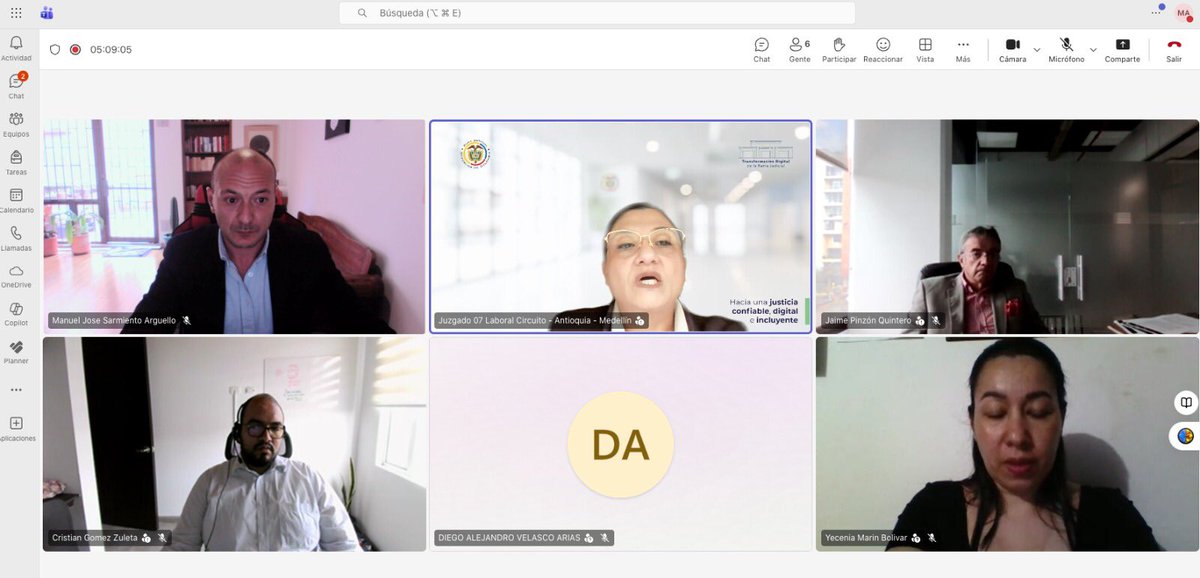Show more apps ellipsis in sidebar
This screenshot has width=1200, height=578.
[x=16, y=390]
